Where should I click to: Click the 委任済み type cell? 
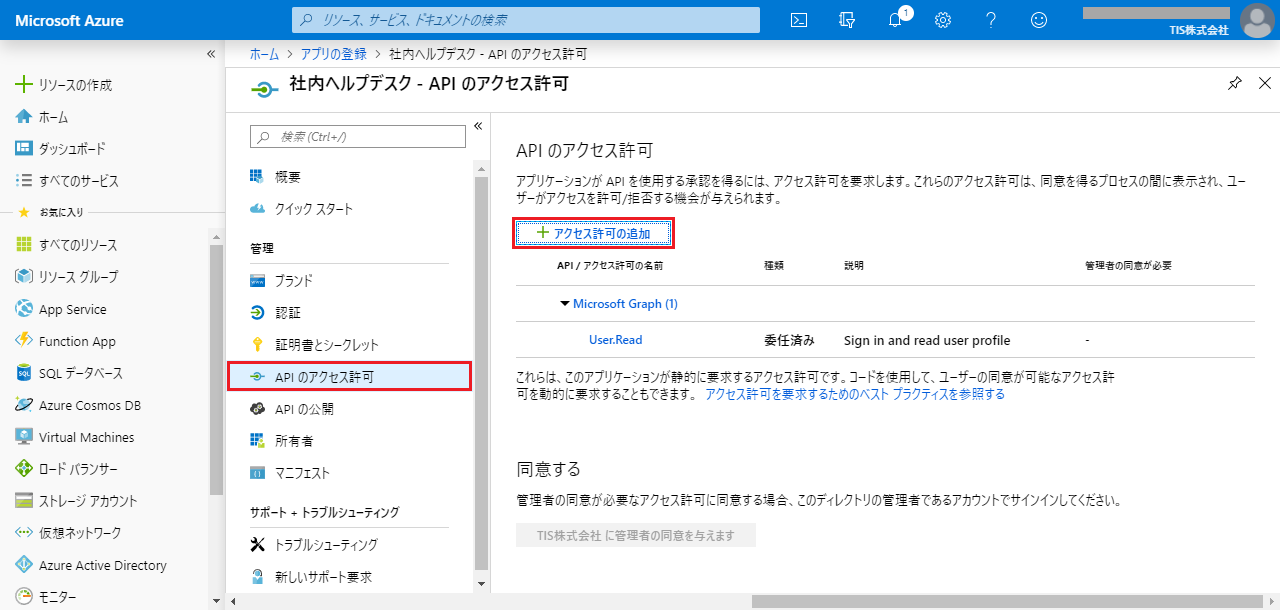(x=789, y=340)
